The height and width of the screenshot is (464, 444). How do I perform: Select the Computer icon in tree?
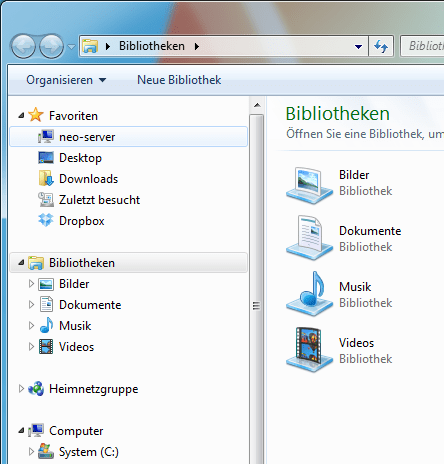[36, 430]
